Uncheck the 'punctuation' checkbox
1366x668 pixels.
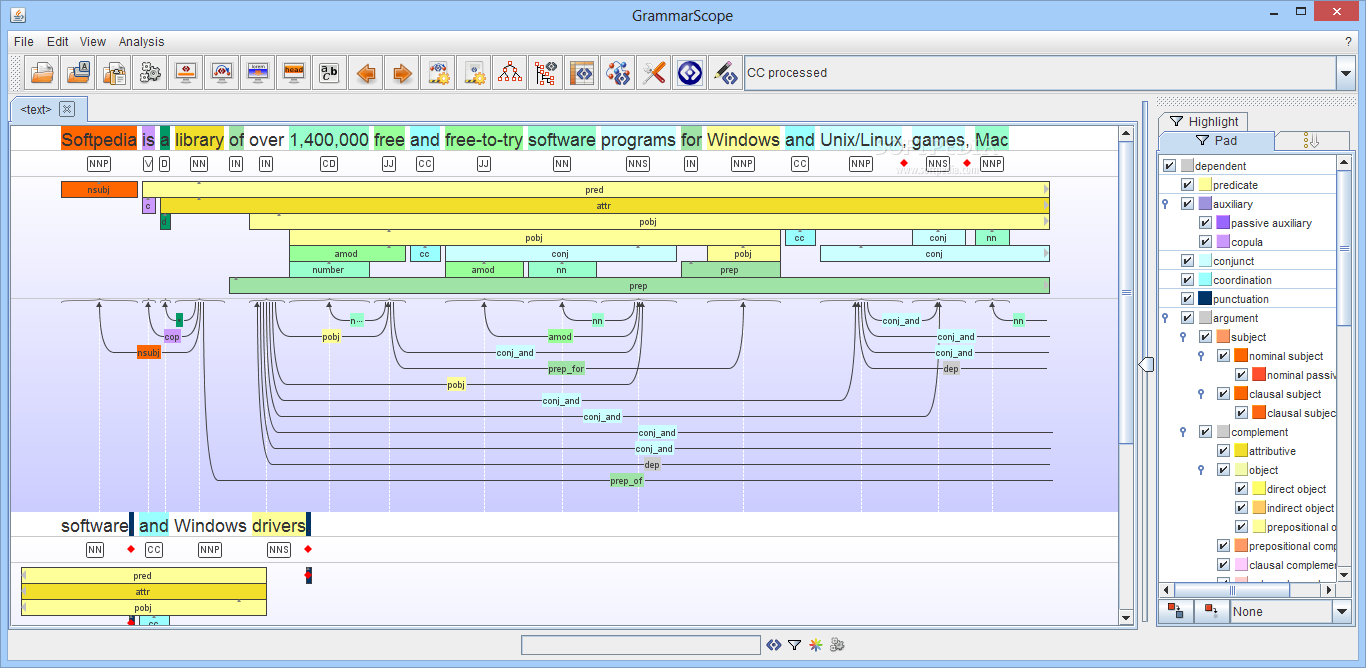(1187, 299)
